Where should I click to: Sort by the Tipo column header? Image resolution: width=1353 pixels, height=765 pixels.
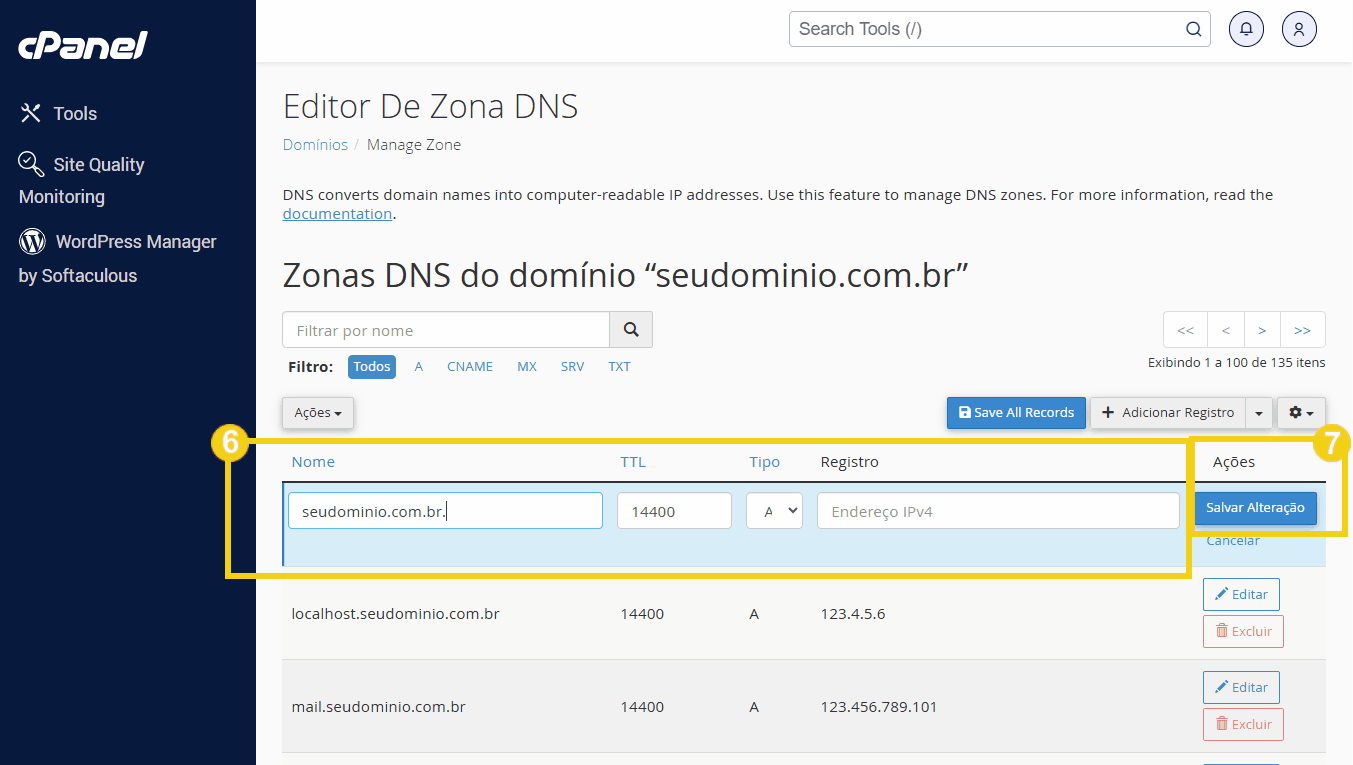pyautogui.click(x=764, y=462)
